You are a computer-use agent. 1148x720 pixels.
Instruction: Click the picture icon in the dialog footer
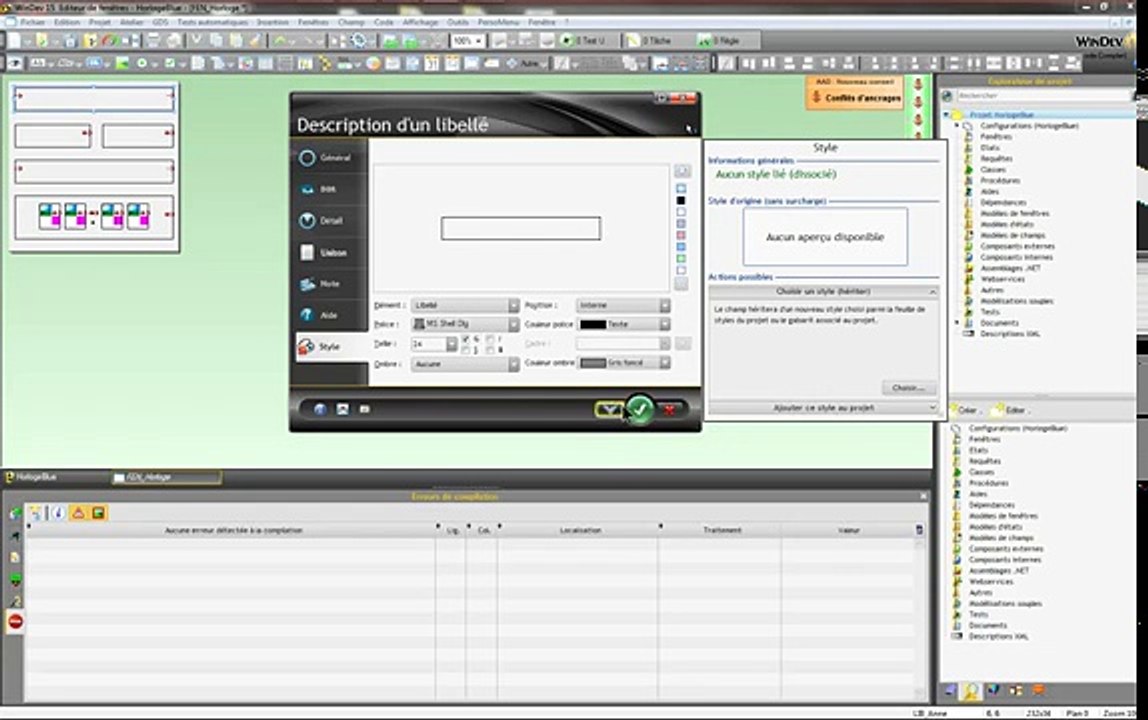pos(342,409)
